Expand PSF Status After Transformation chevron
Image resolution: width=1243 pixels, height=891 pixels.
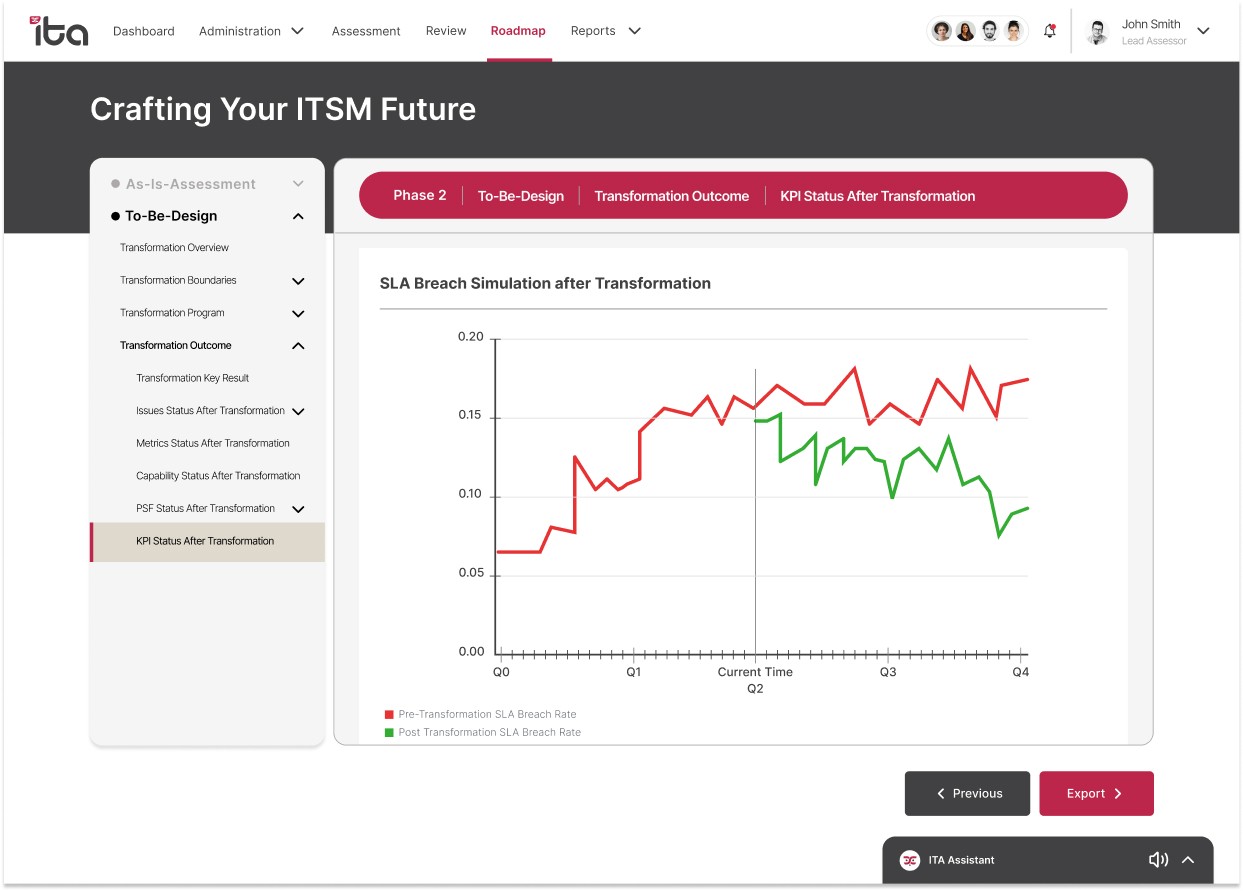click(x=298, y=509)
